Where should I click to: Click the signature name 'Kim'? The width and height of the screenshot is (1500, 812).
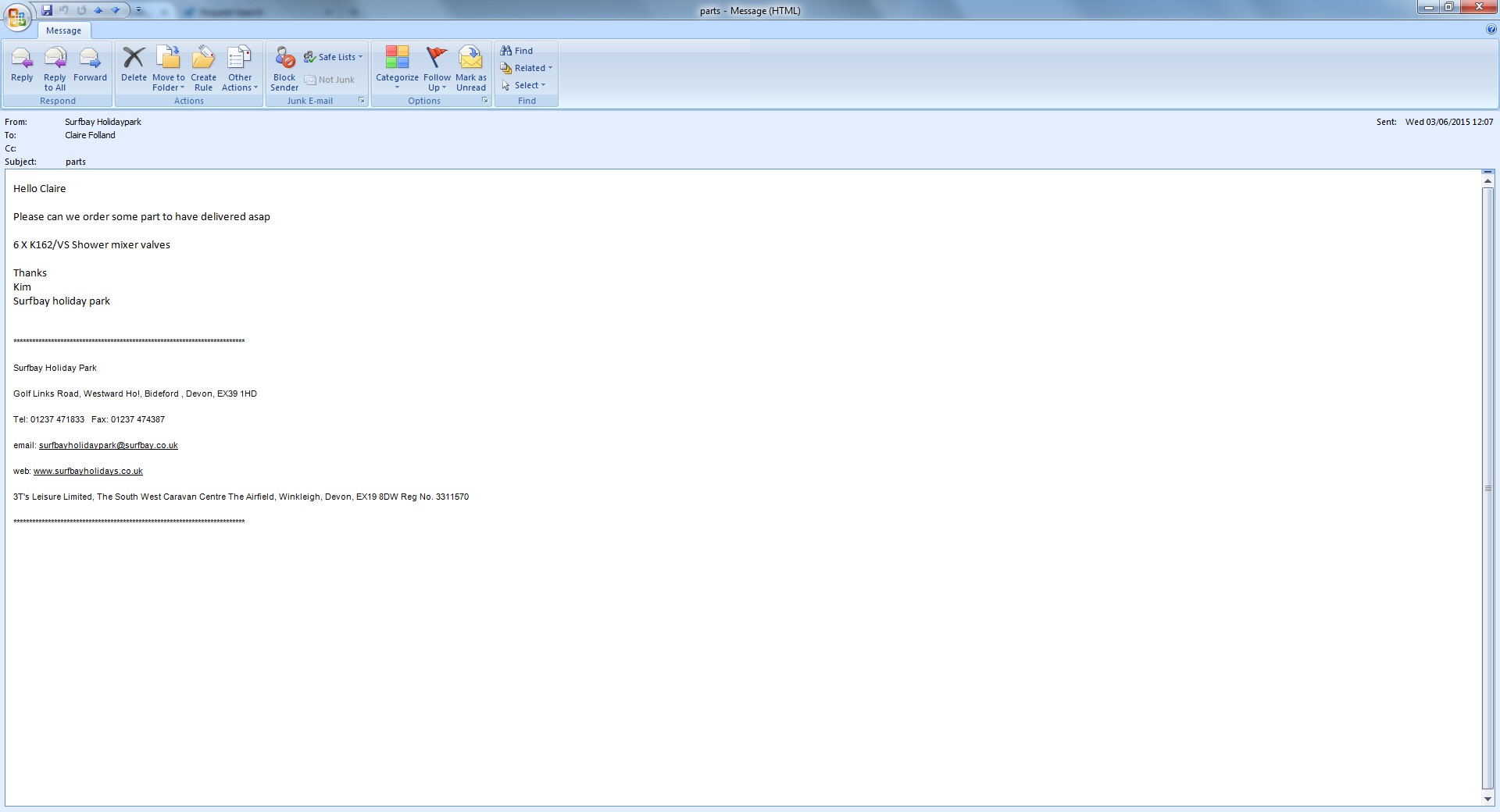pyautogui.click(x=22, y=287)
